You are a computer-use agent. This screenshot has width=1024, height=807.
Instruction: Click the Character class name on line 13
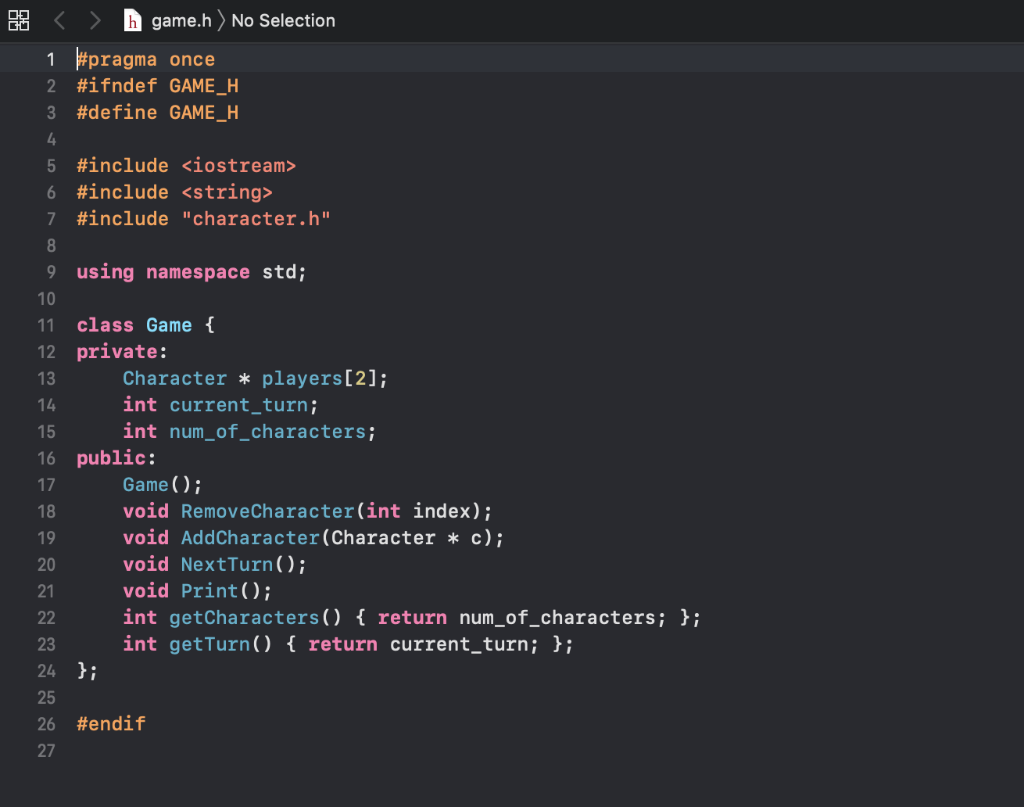tap(175, 378)
